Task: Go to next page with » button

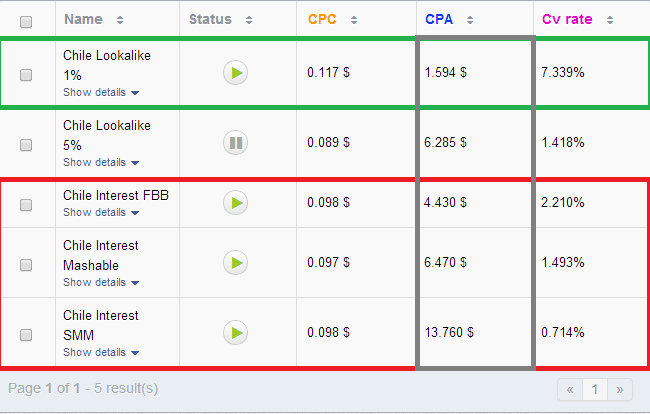Action: [619, 389]
